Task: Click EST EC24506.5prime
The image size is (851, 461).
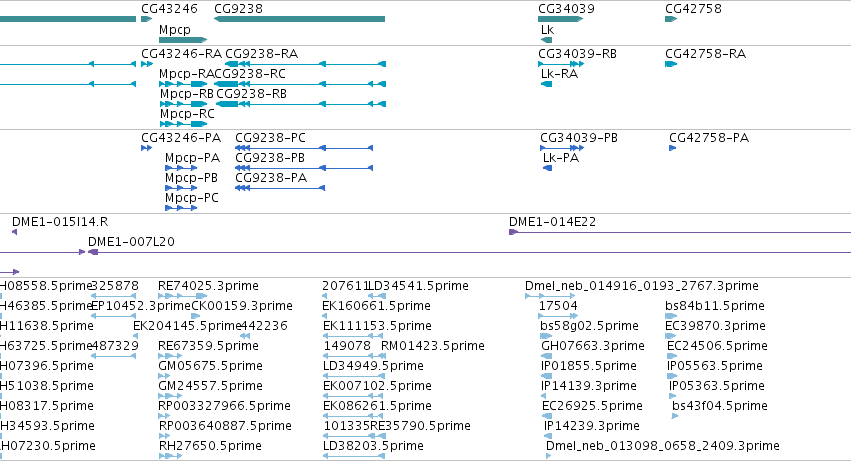Action: [717, 346]
